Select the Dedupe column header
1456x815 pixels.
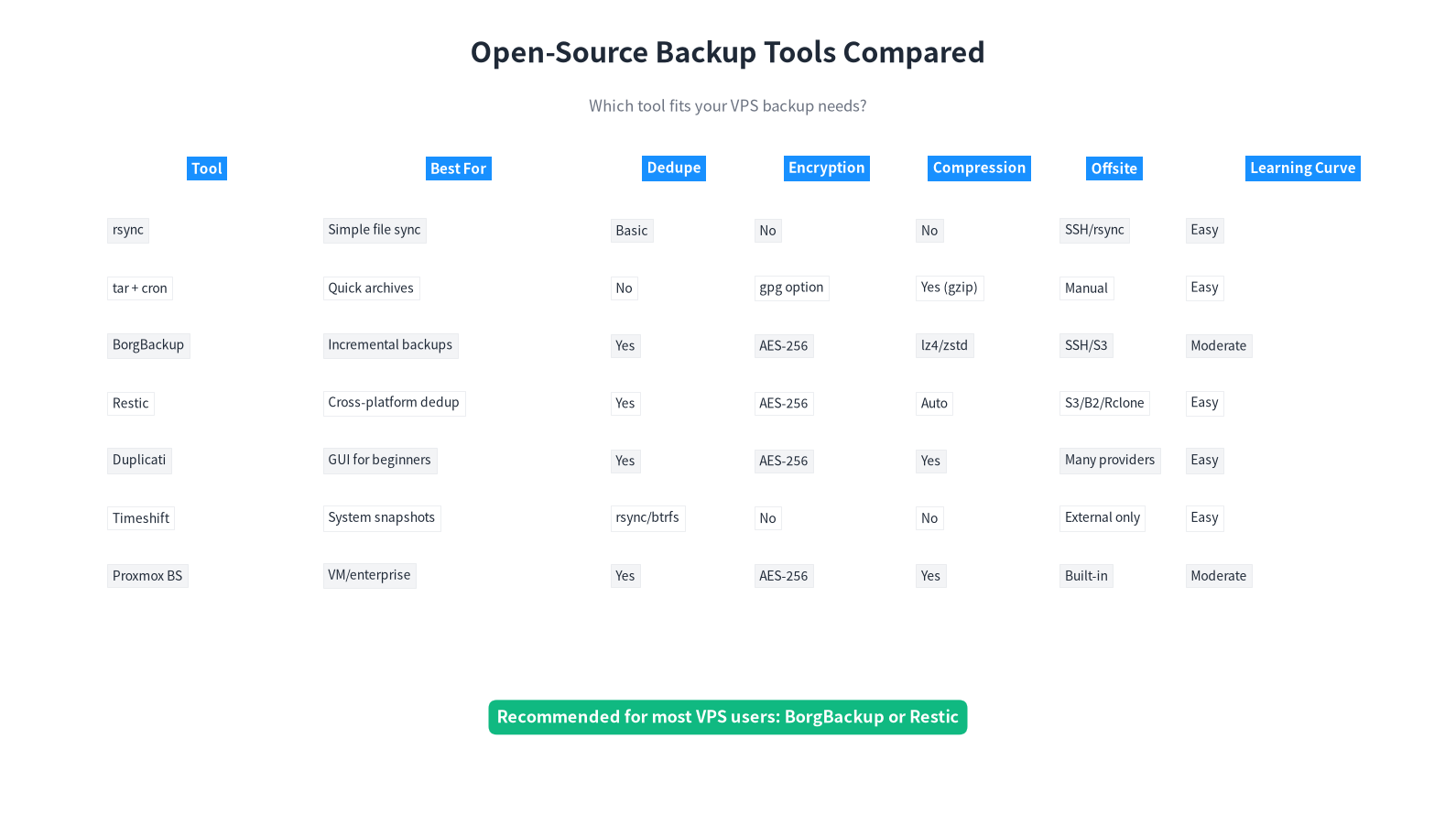point(674,168)
